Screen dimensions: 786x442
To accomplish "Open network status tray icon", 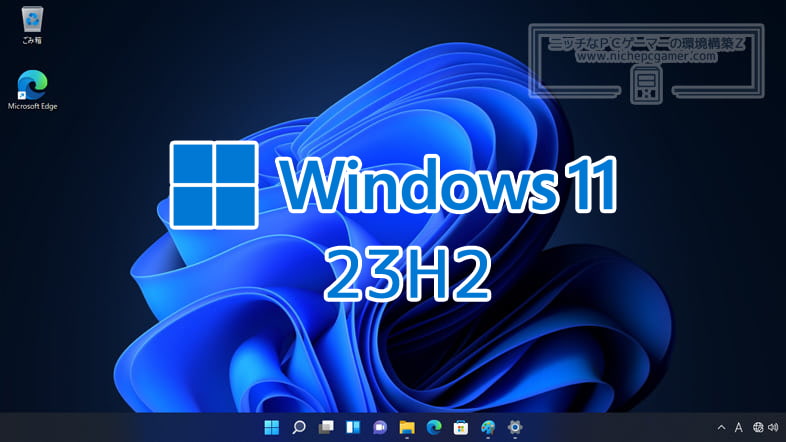I will click(758, 427).
